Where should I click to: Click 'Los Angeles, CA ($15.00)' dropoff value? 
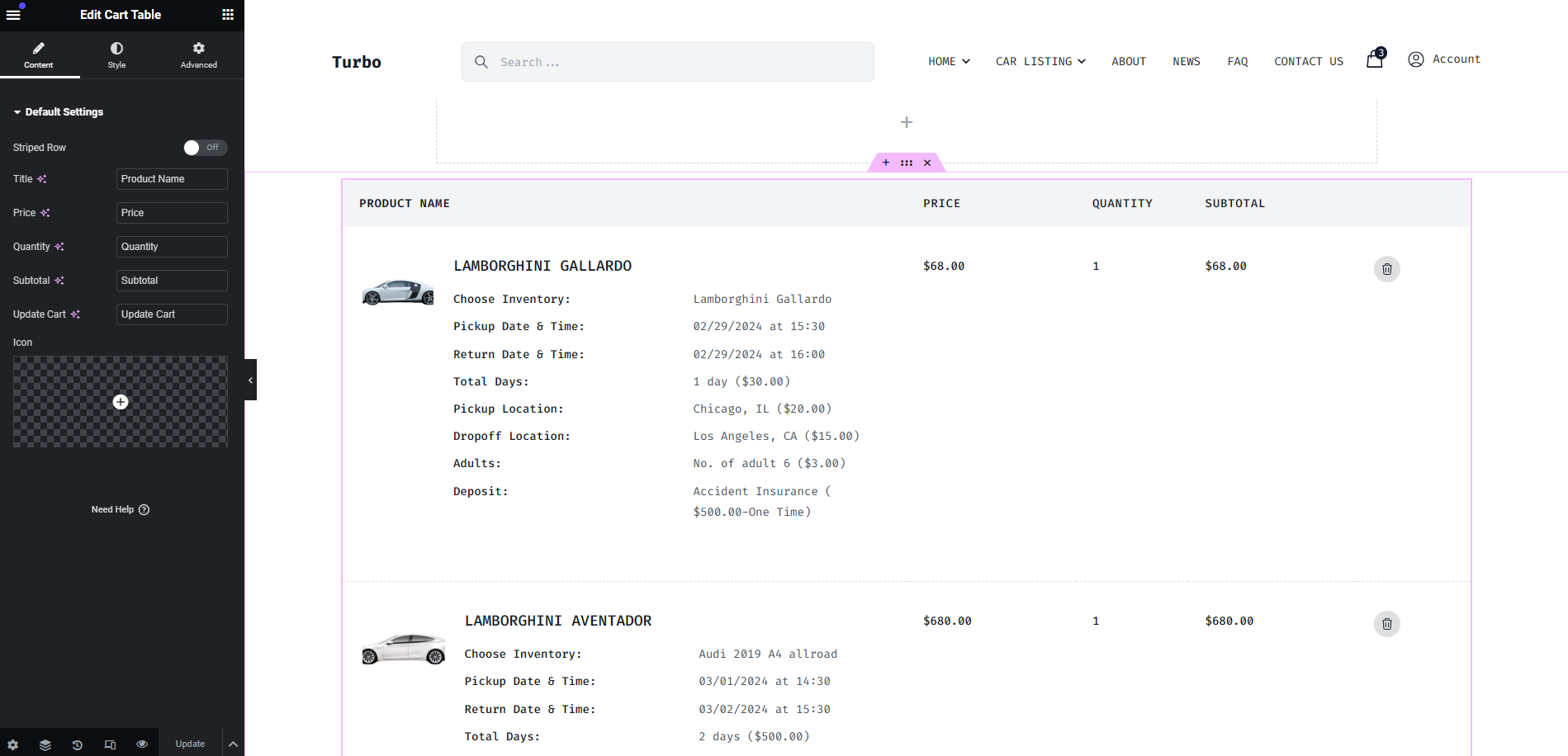tap(776, 437)
